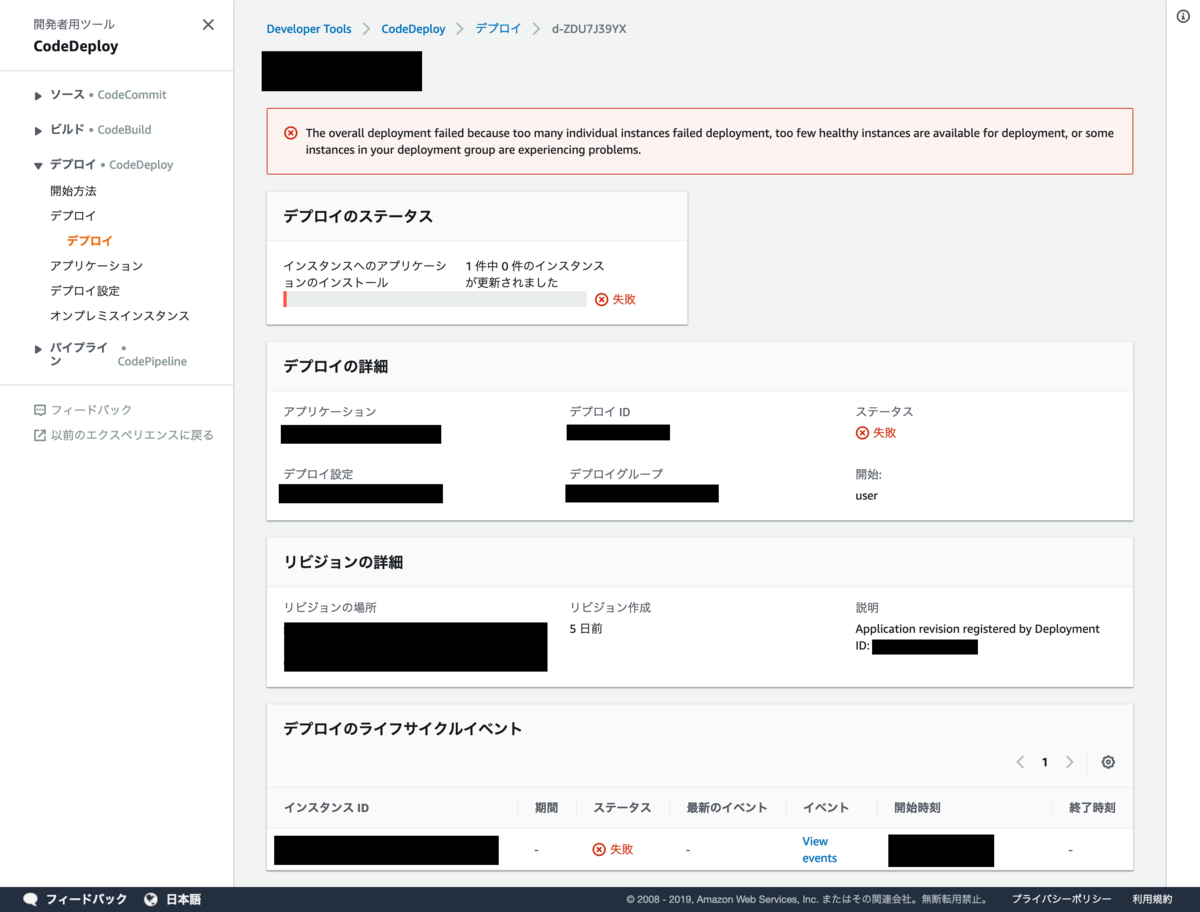The width and height of the screenshot is (1200, 912).
Task: Open lifecycle events table settings gear
Action: pyautogui.click(x=1108, y=762)
